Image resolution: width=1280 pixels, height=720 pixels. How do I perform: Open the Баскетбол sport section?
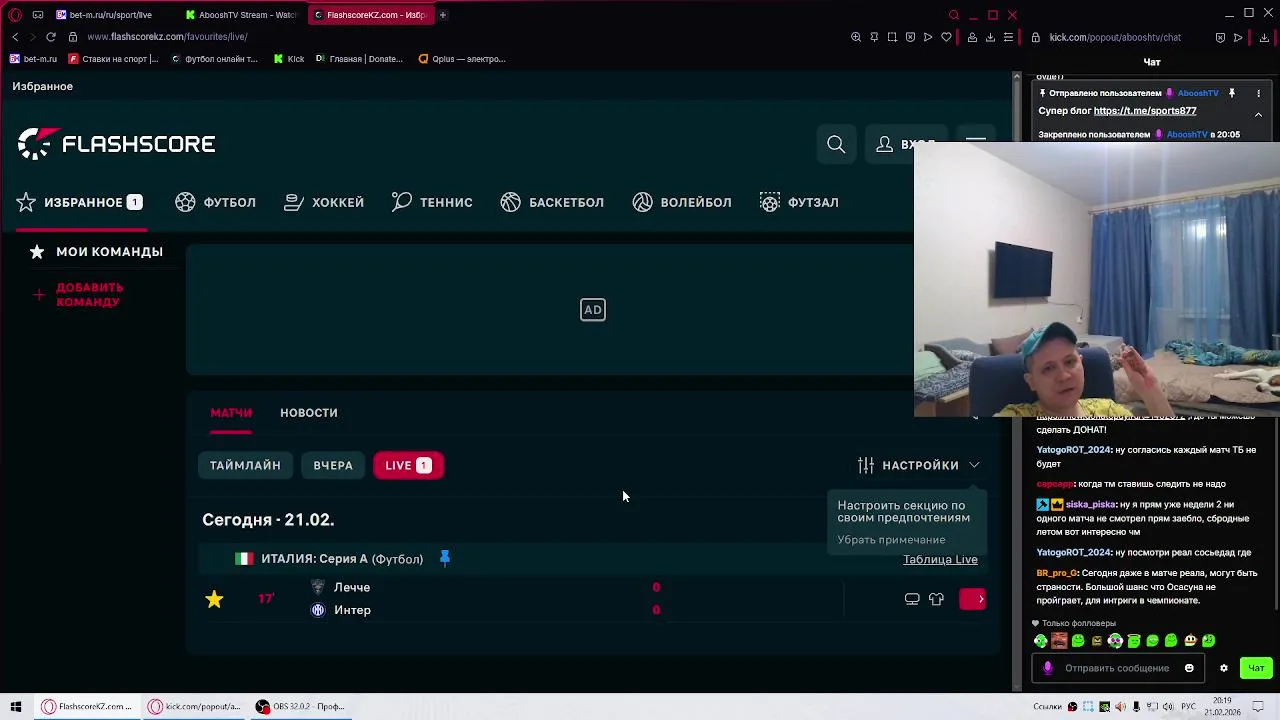coord(552,202)
